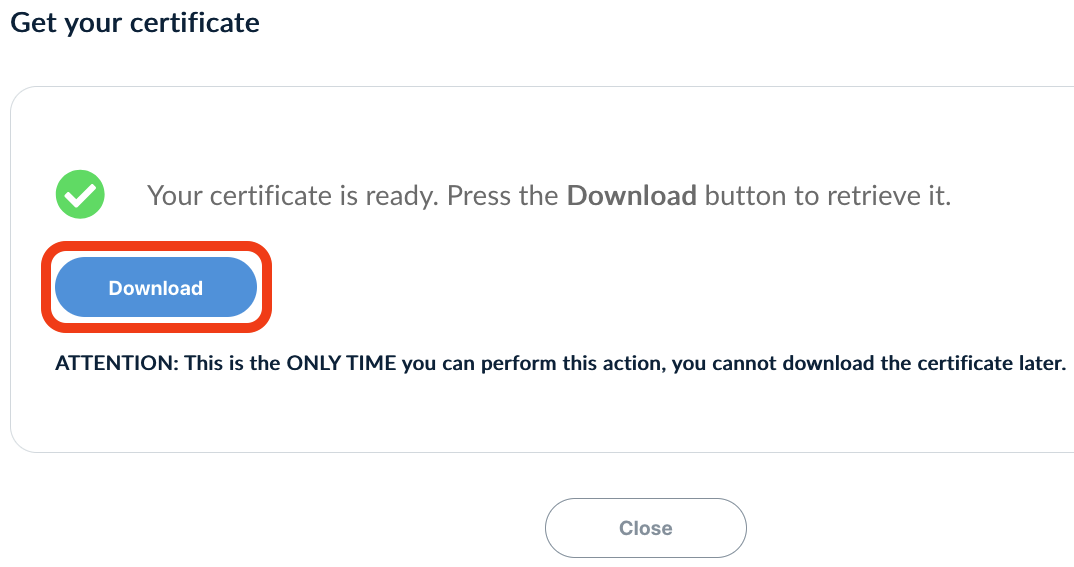The image size is (1074, 567).
Task: Click the bold 'Download' word in message
Action: (x=632, y=196)
